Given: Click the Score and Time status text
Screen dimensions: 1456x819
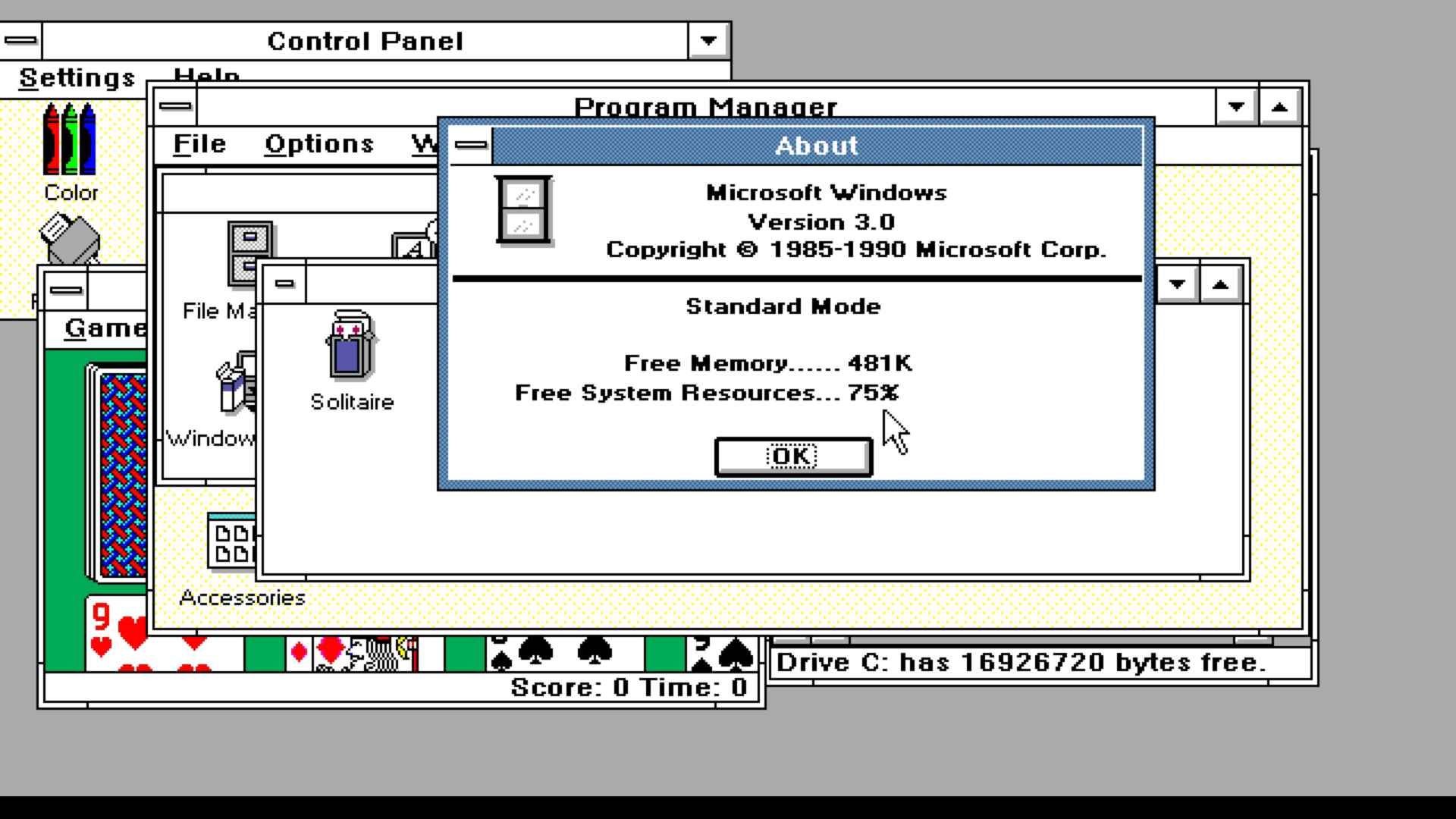Looking at the screenshot, I should 629,688.
